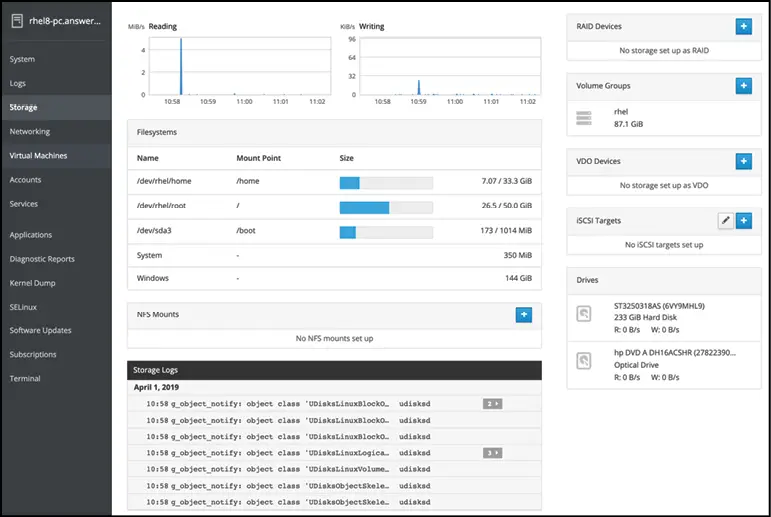The height and width of the screenshot is (517, 771).
Task: Expand the log entry with count 2
Action: [492, 403]
